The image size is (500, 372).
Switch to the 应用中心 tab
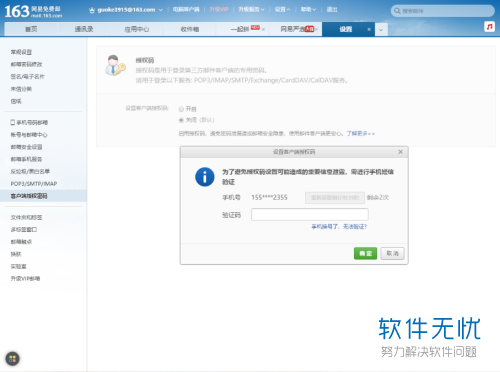tap(136, 29)
